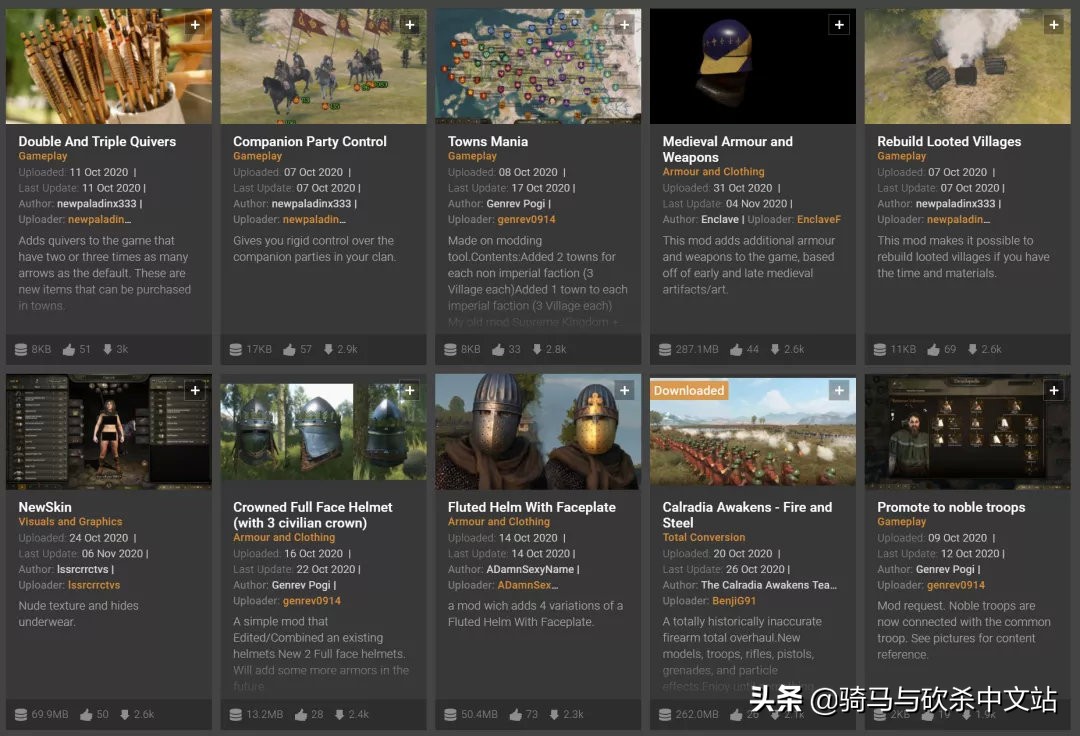Click the plus icon on the Towns Mania thumbnail
The image size is (1080, 736).
(x=624, y=24)
